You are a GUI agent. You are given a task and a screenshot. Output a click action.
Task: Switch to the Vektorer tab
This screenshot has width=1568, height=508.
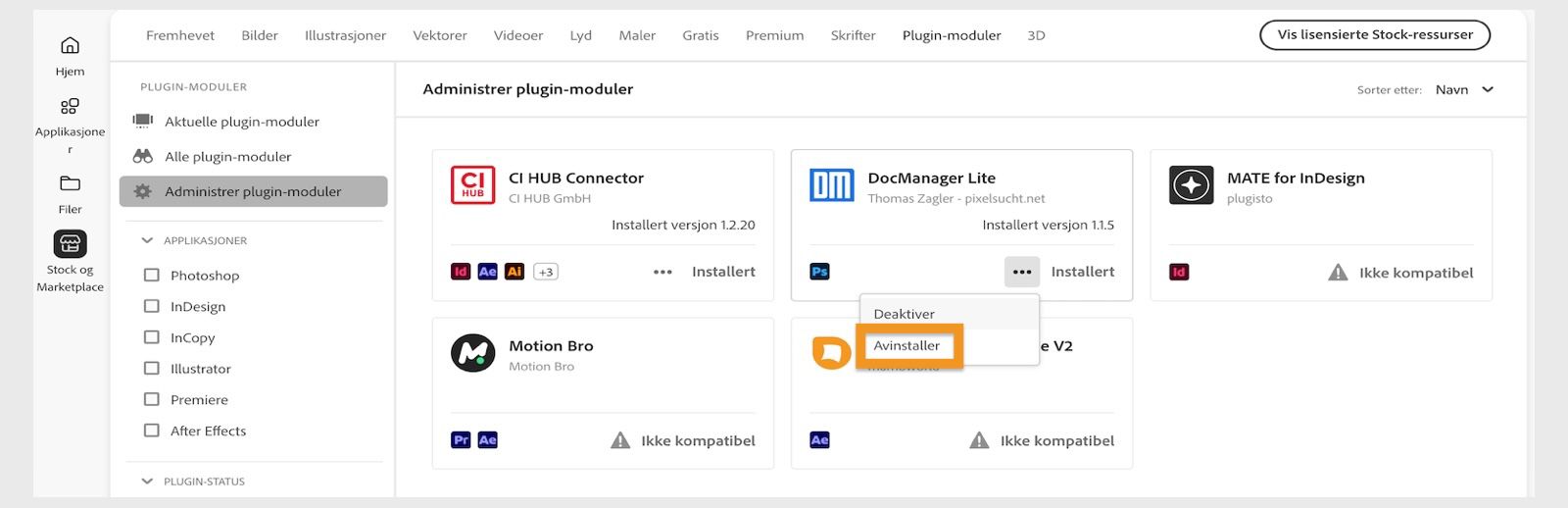[440, 35]
